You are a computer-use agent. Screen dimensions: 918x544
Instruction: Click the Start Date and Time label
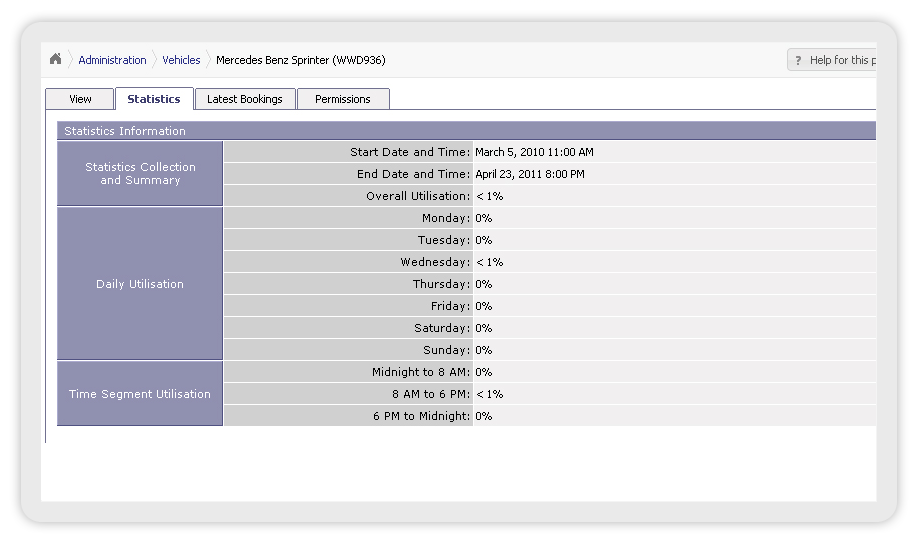pos(410,152)
